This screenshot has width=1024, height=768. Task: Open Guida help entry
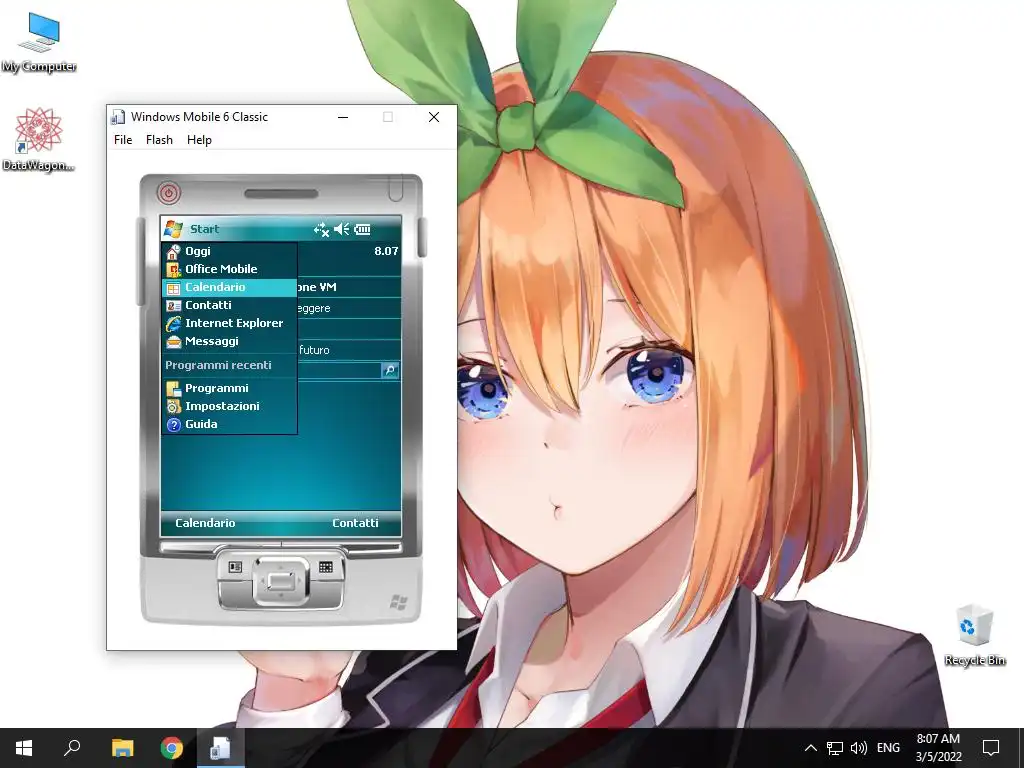229,424
